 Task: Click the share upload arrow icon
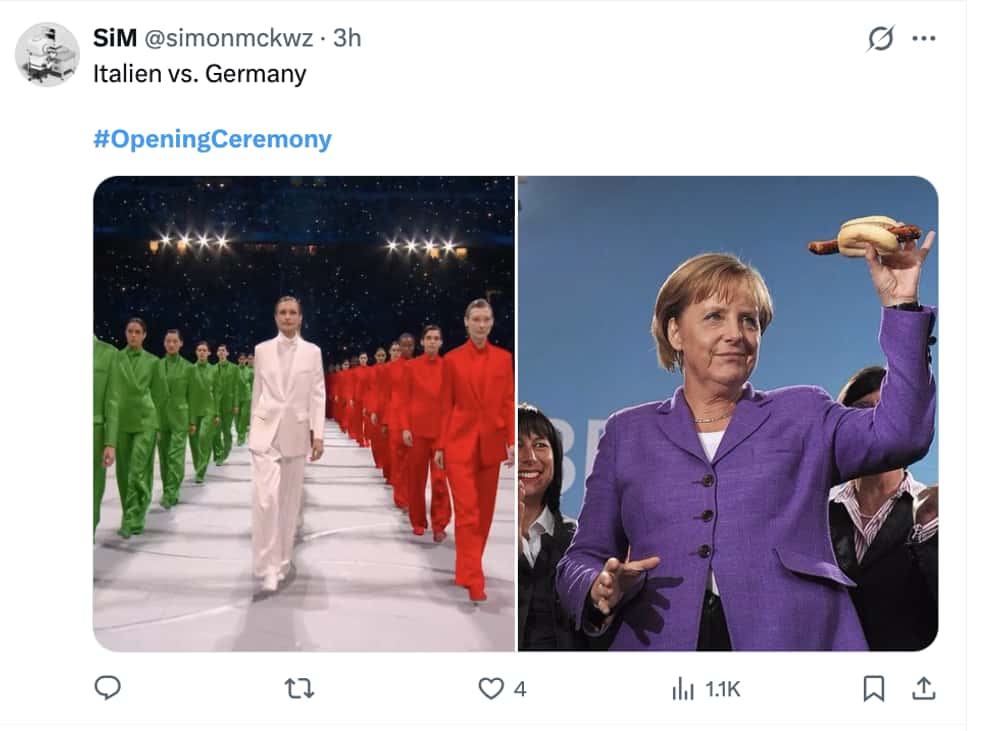[925, 688]
